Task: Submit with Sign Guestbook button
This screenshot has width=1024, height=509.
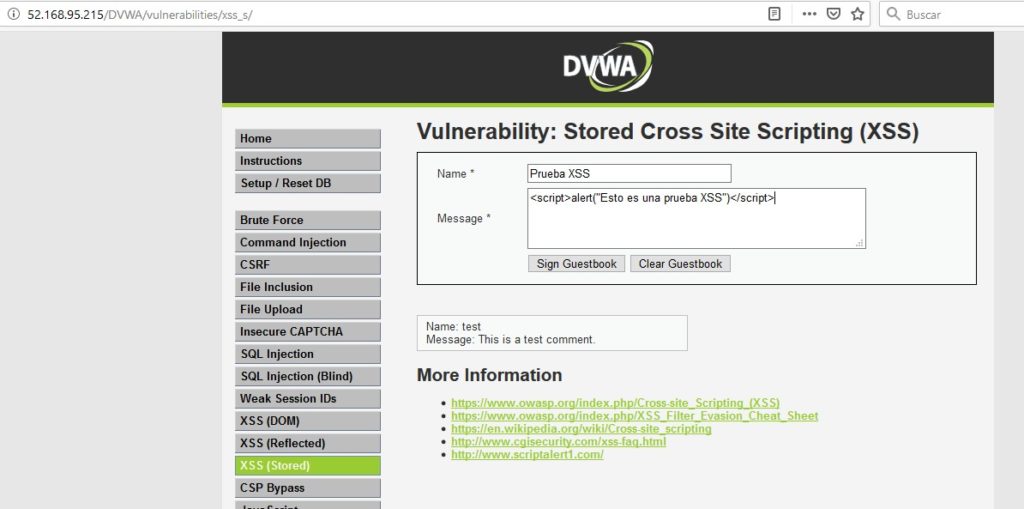Action: [x=577, y=264]
